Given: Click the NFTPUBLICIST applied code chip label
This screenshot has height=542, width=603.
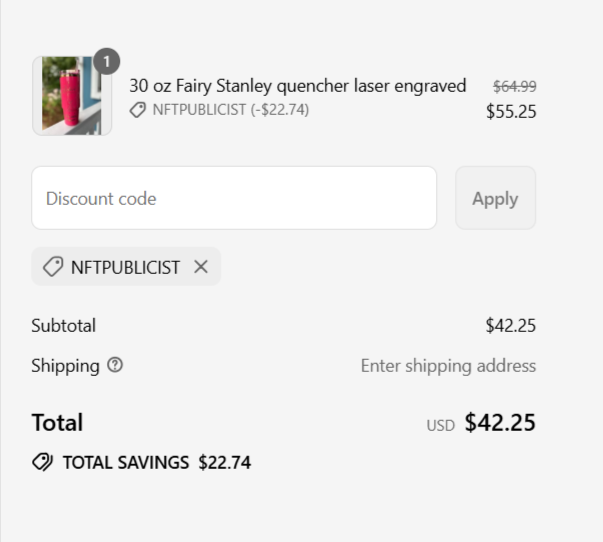Looking at the screenshot, I should point(125,267).
